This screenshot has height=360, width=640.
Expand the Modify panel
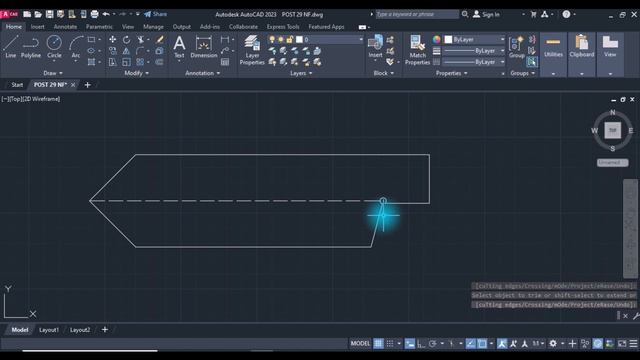click(137, 73)
